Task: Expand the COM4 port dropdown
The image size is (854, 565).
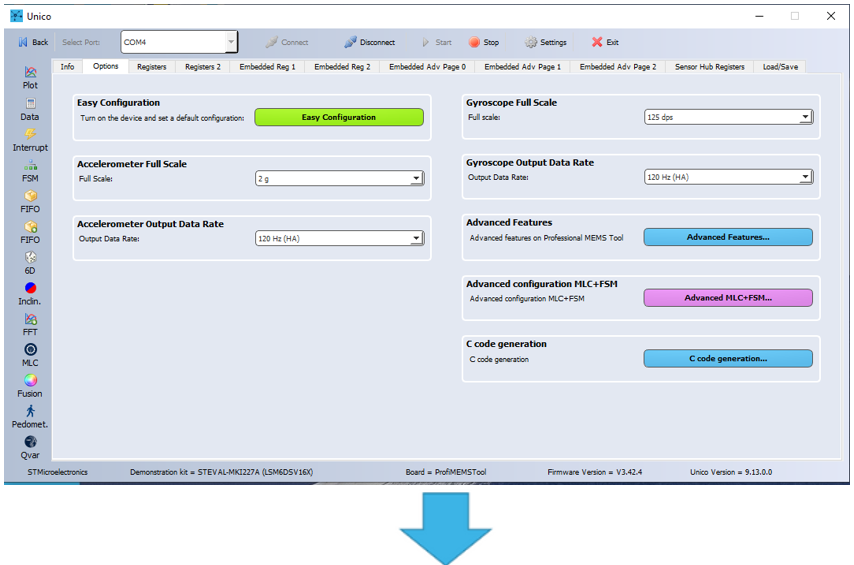Action: click(231, 42)
